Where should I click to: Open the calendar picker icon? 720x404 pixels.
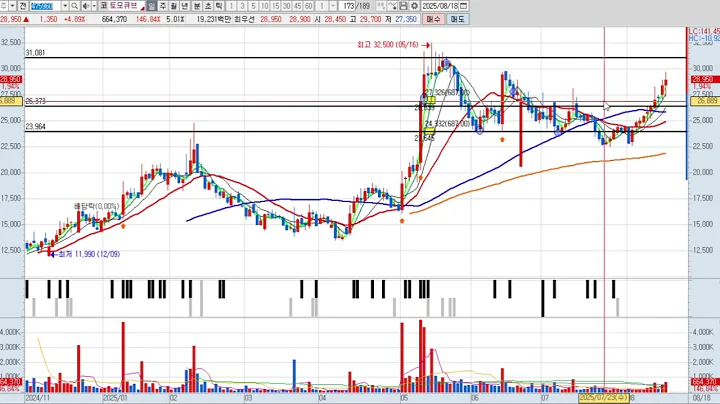pos(464,6)
